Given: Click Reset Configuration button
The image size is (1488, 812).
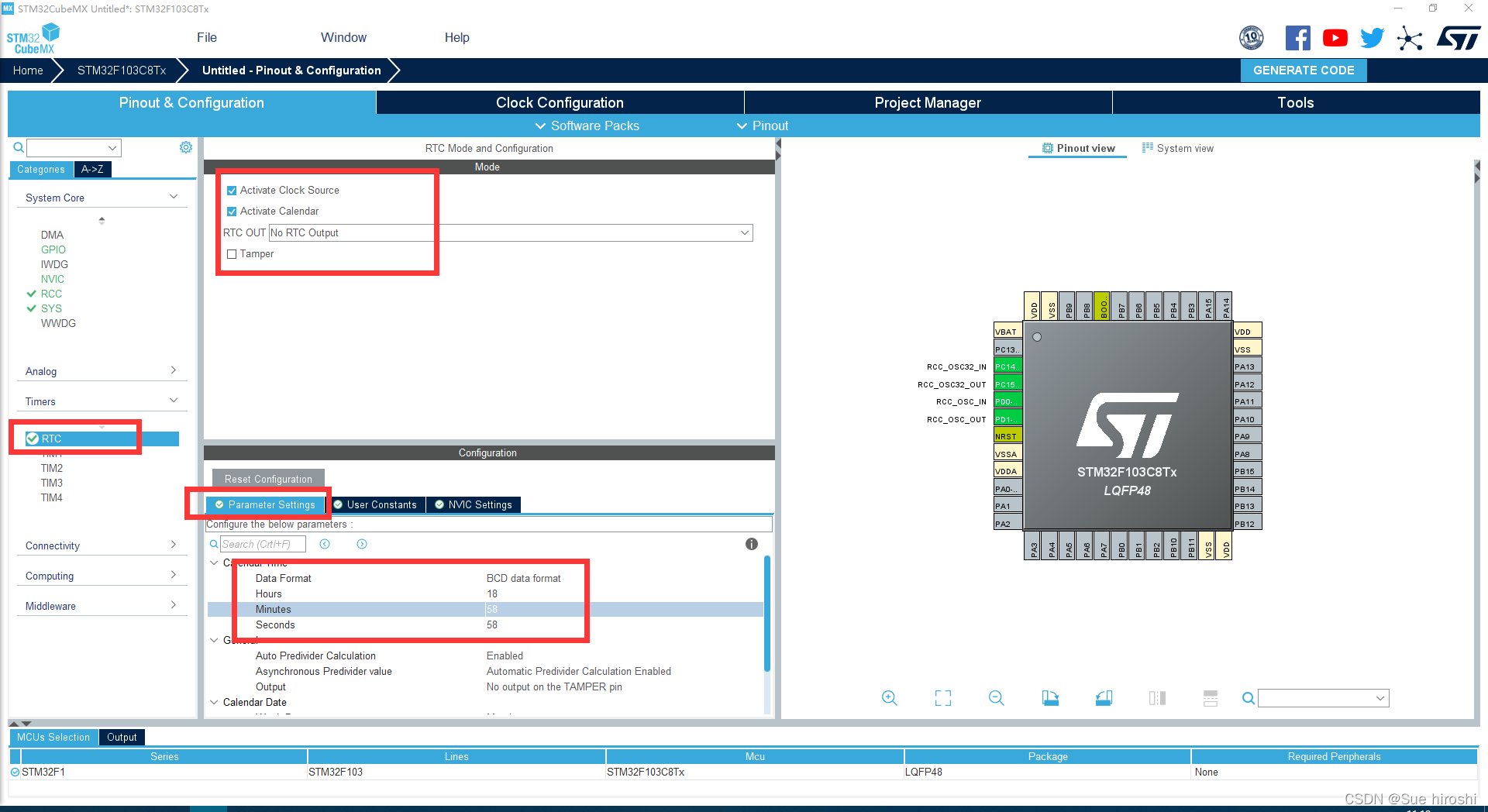Looking at the screenshot, I should (268, 479).
